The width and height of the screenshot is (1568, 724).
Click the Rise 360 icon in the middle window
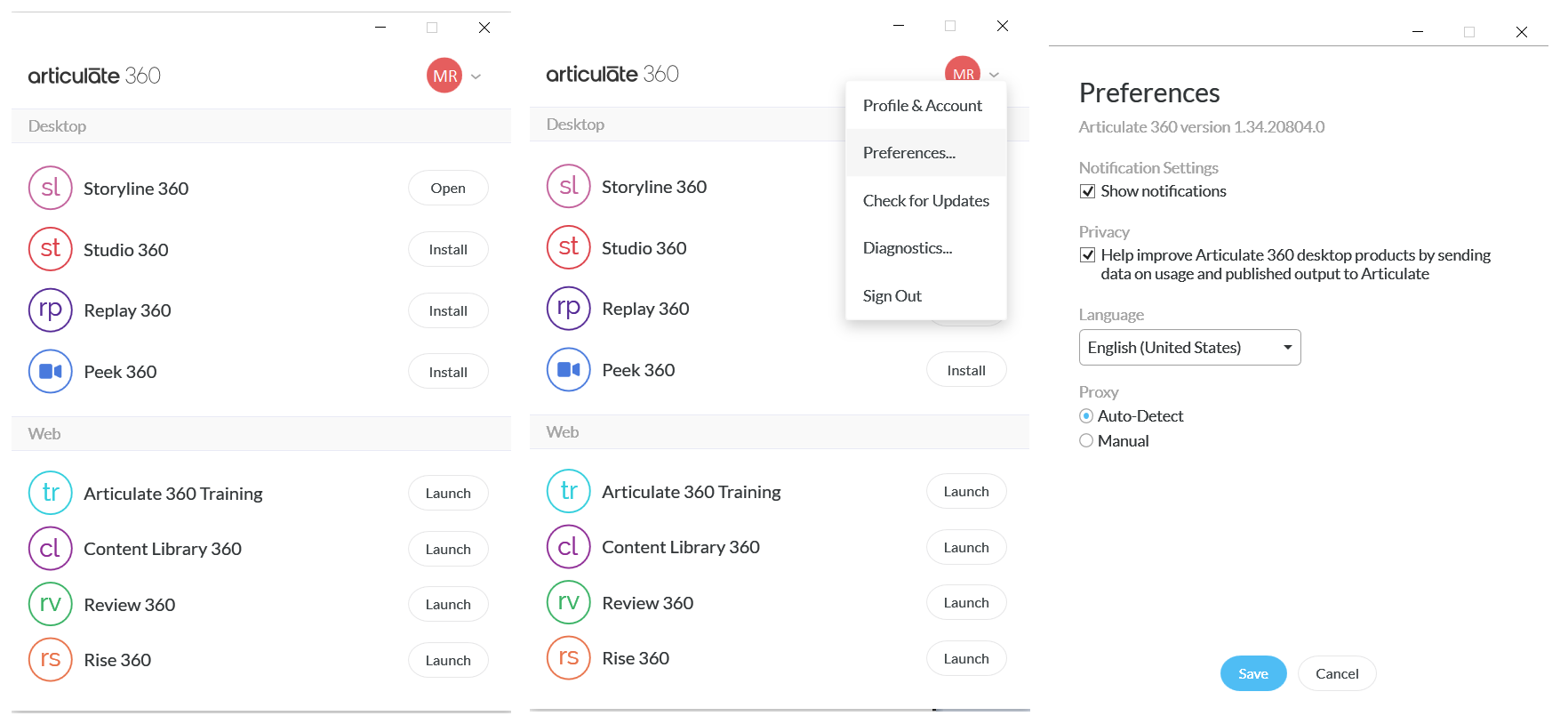click(569, 658)
